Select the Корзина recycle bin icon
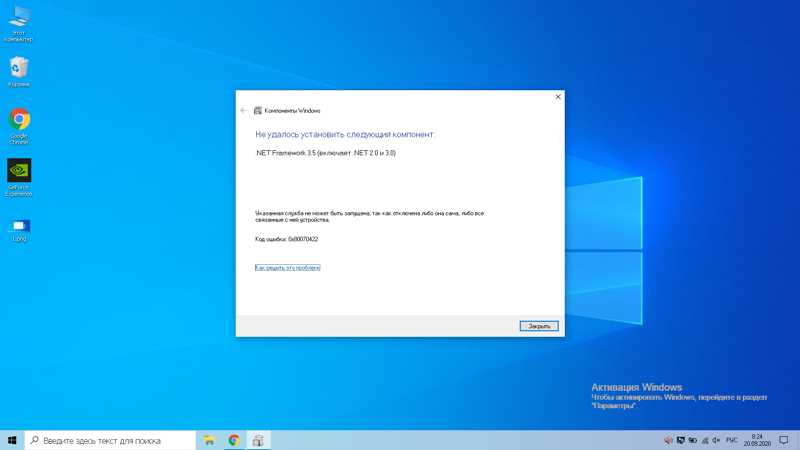This screenshot has width=800, height=450. click(19, 71)
